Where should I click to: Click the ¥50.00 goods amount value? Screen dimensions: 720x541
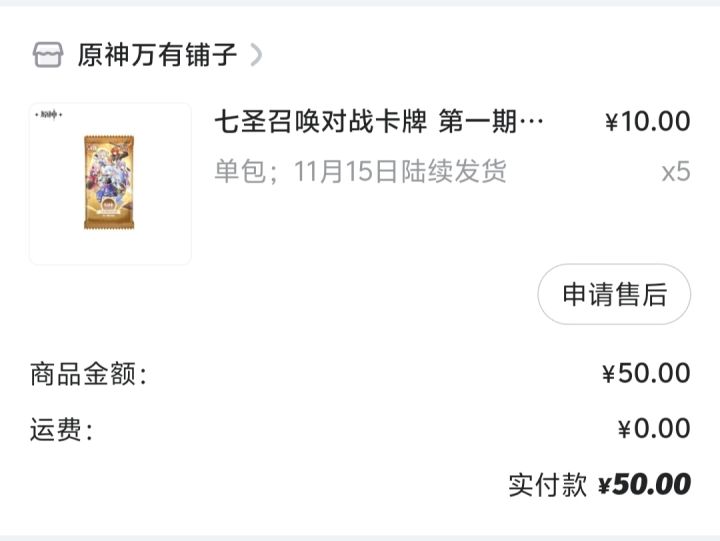coord(647,373)
